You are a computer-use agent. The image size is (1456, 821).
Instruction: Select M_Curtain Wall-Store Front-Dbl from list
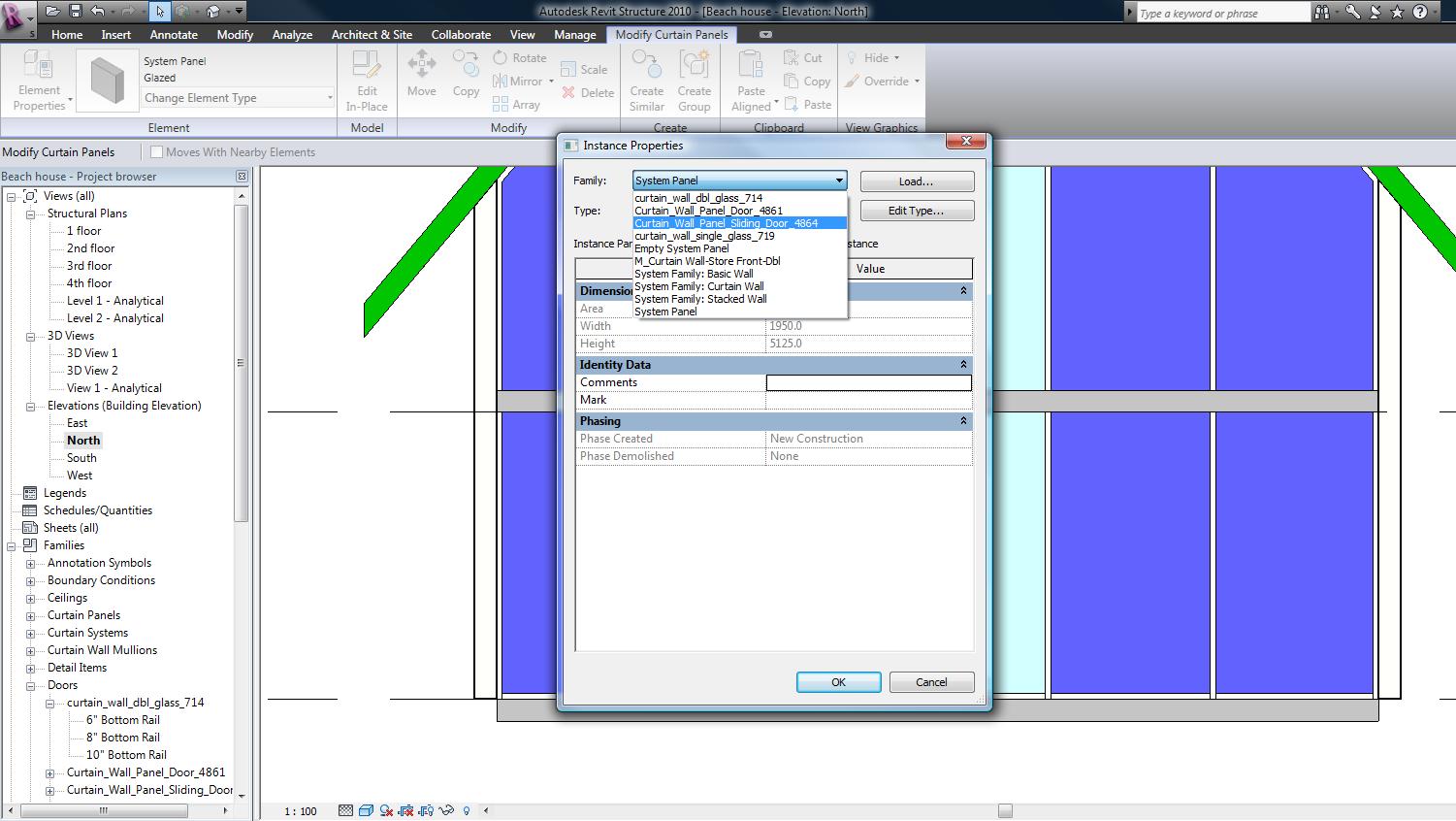(x=740, y=261)
